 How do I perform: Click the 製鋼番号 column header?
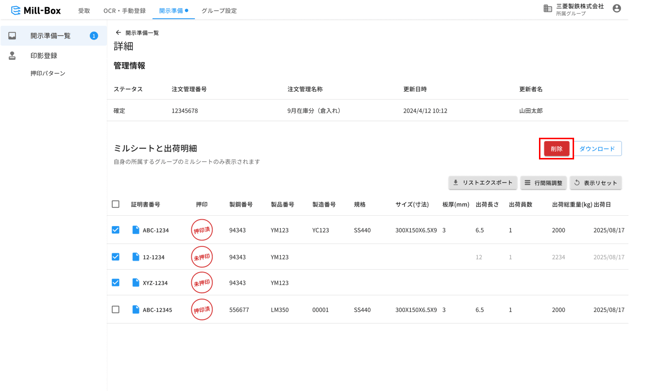[241, 205]
